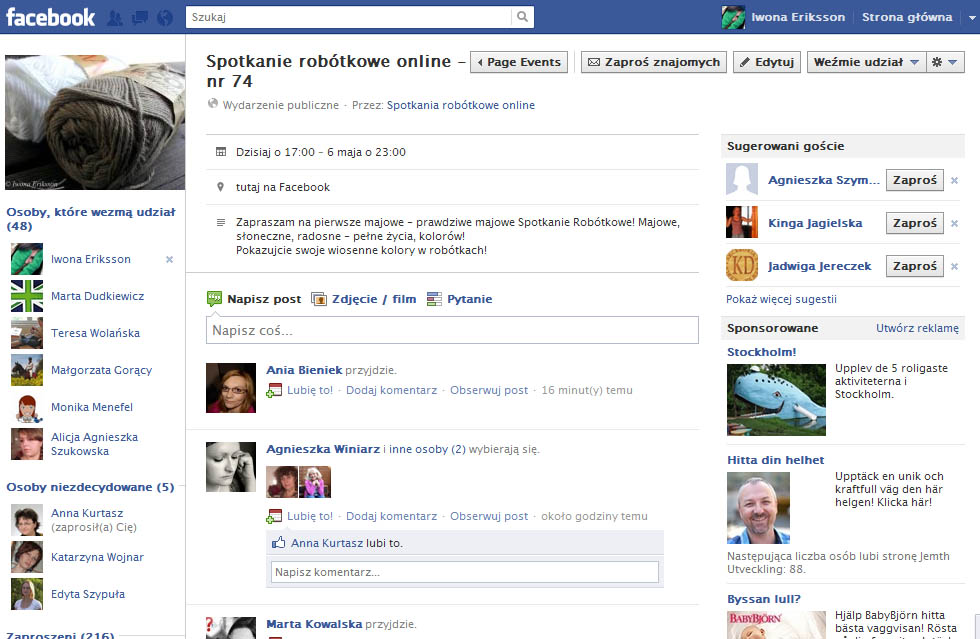Click the thumbs-up icon beside Anna Kurtasz lubi to

coord(278,543)
